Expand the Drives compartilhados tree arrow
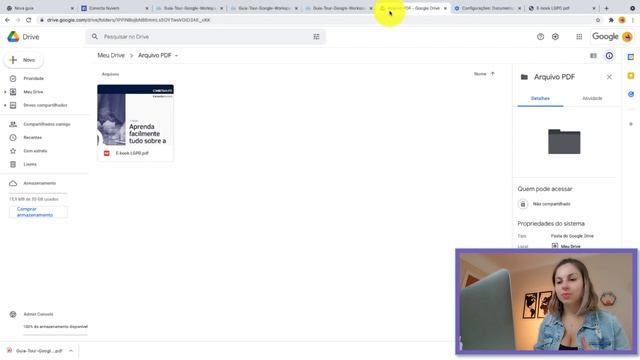640x360 pixels. (x=5, y=105)
